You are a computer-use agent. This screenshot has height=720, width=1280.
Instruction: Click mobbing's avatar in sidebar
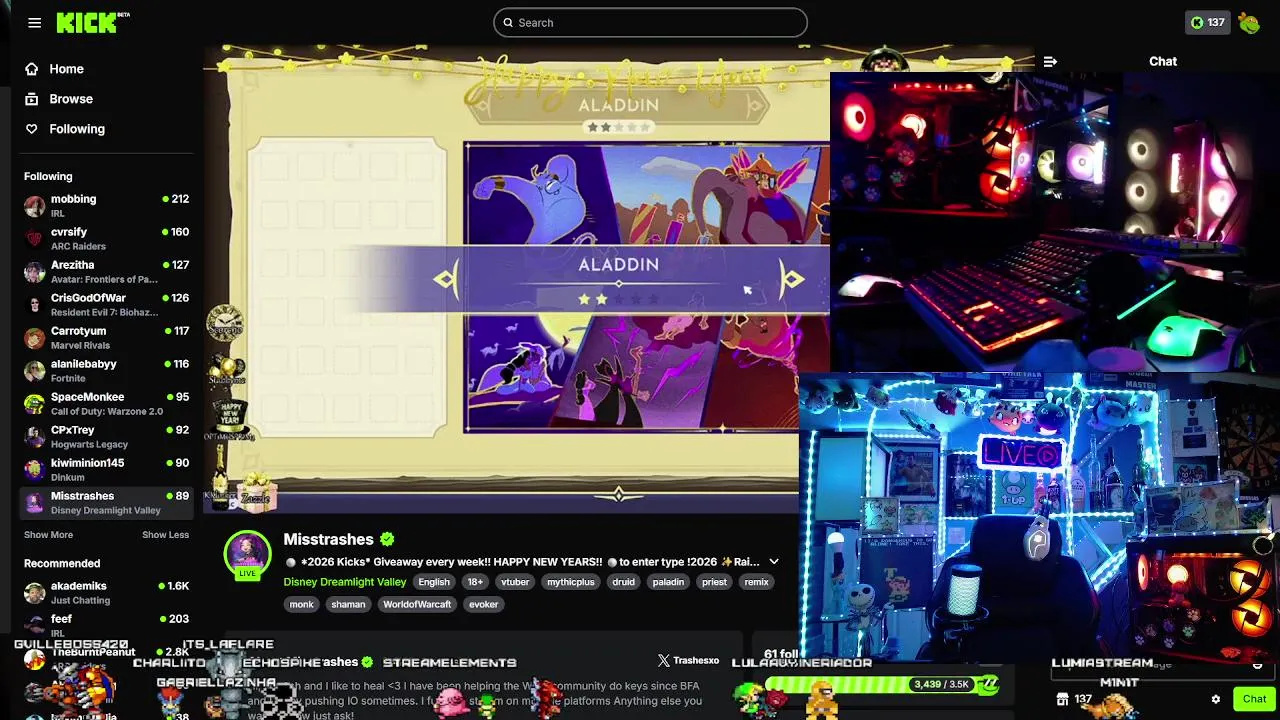[x=35, y=206]
